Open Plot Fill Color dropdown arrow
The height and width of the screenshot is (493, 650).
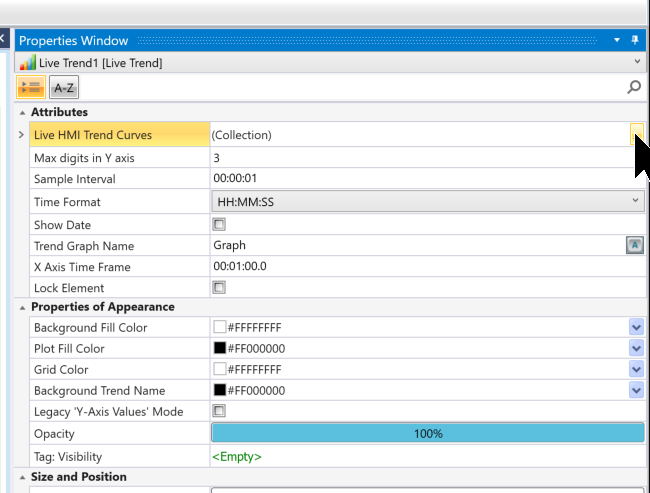pyautogui.click(x=636, y=348)
